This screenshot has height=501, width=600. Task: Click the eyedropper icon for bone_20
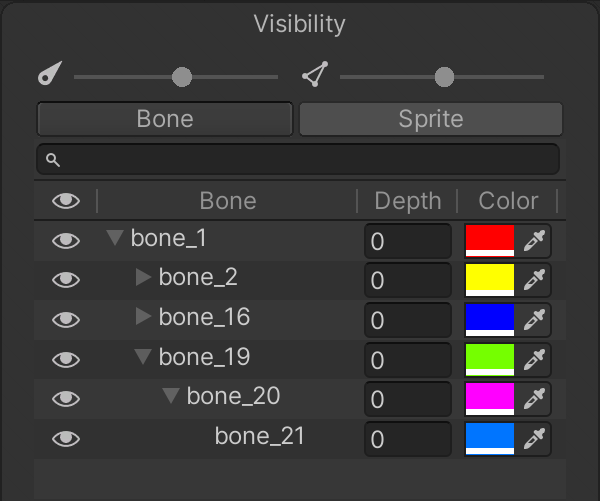point(536,399)
